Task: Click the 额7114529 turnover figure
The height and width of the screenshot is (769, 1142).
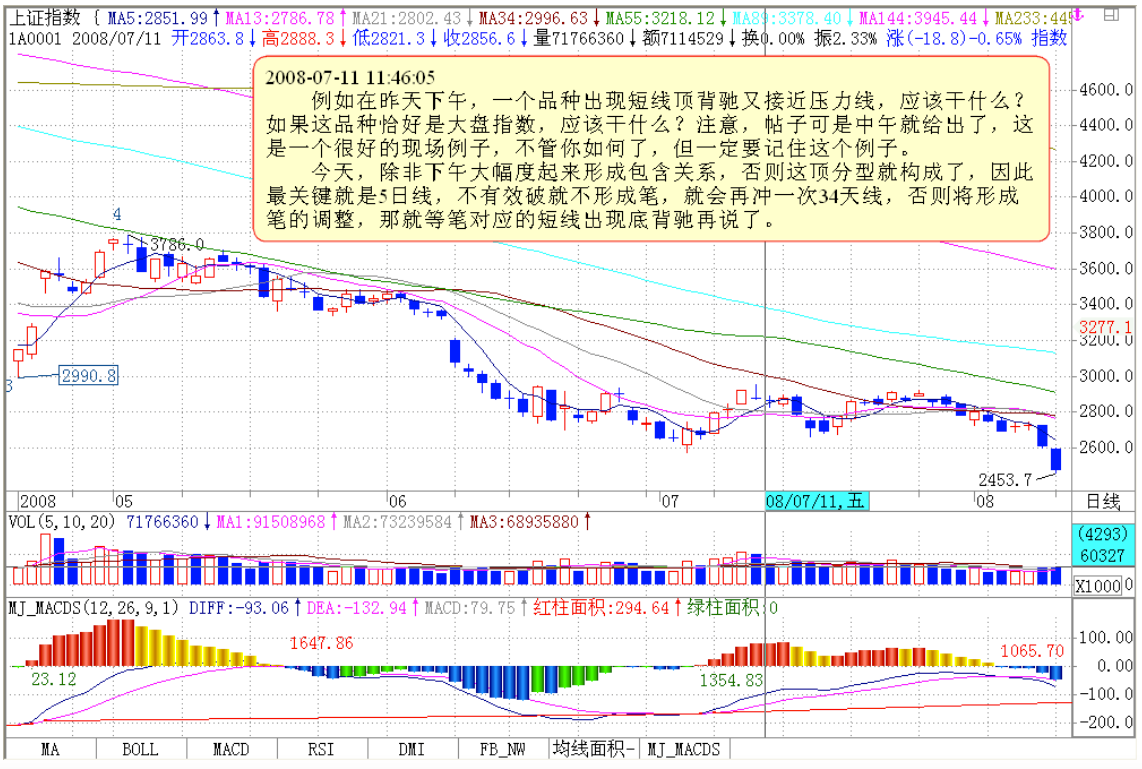Action: [x=683, y=38]
